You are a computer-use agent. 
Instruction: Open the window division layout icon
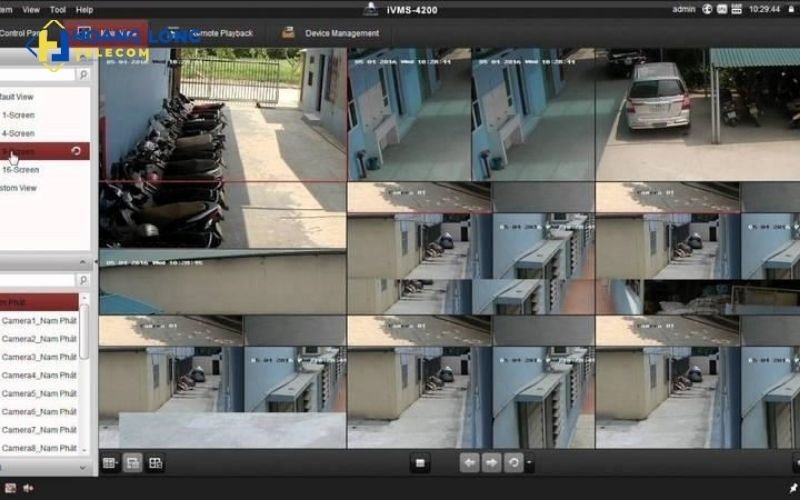110,463
